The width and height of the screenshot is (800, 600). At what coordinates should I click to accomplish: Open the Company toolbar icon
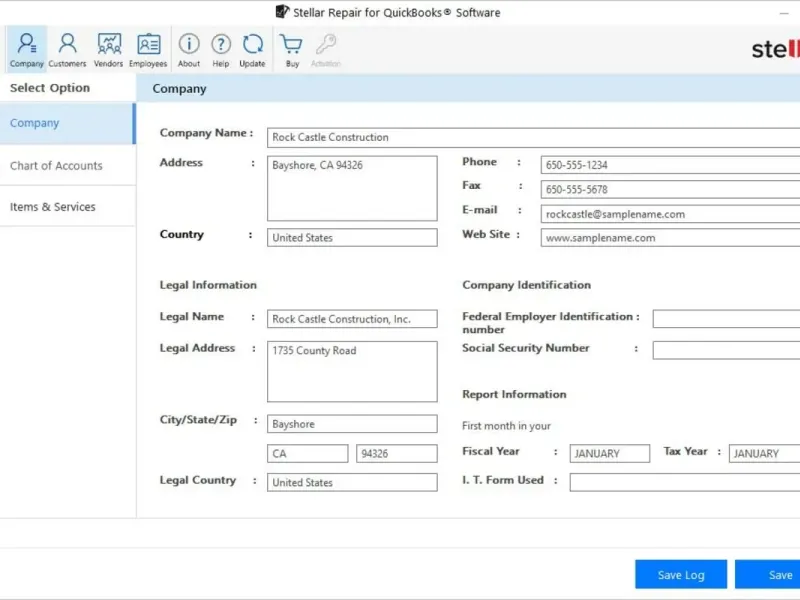26,49
